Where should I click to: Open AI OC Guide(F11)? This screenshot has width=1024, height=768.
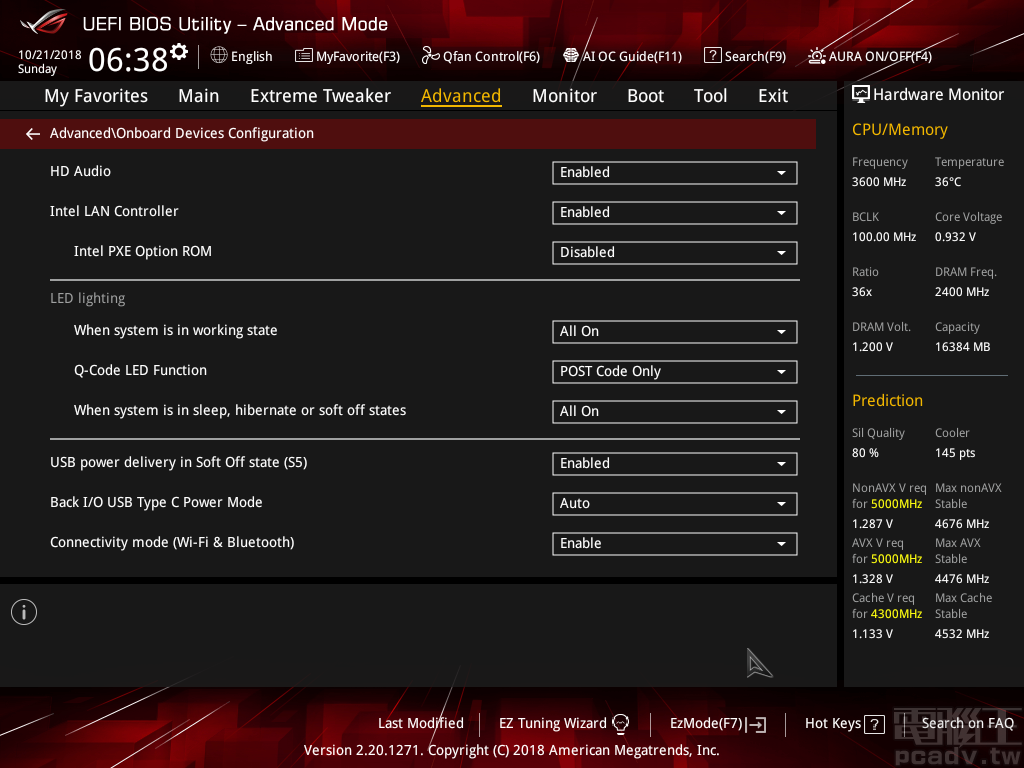pos(622,56)
